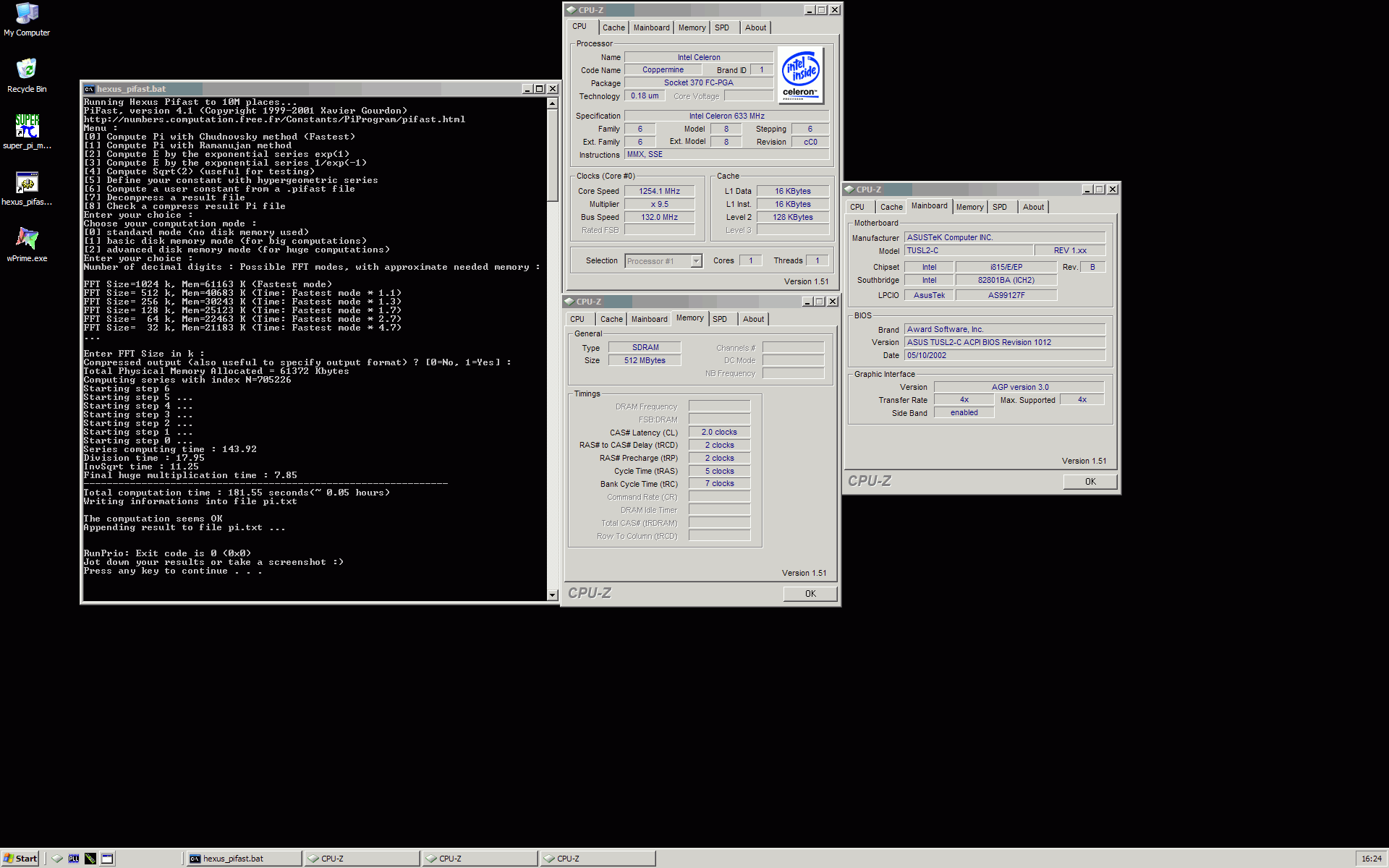1389x868 pixels.
Task: Click the motherboard model TUSL2-C field
Action: pos(969,251)
